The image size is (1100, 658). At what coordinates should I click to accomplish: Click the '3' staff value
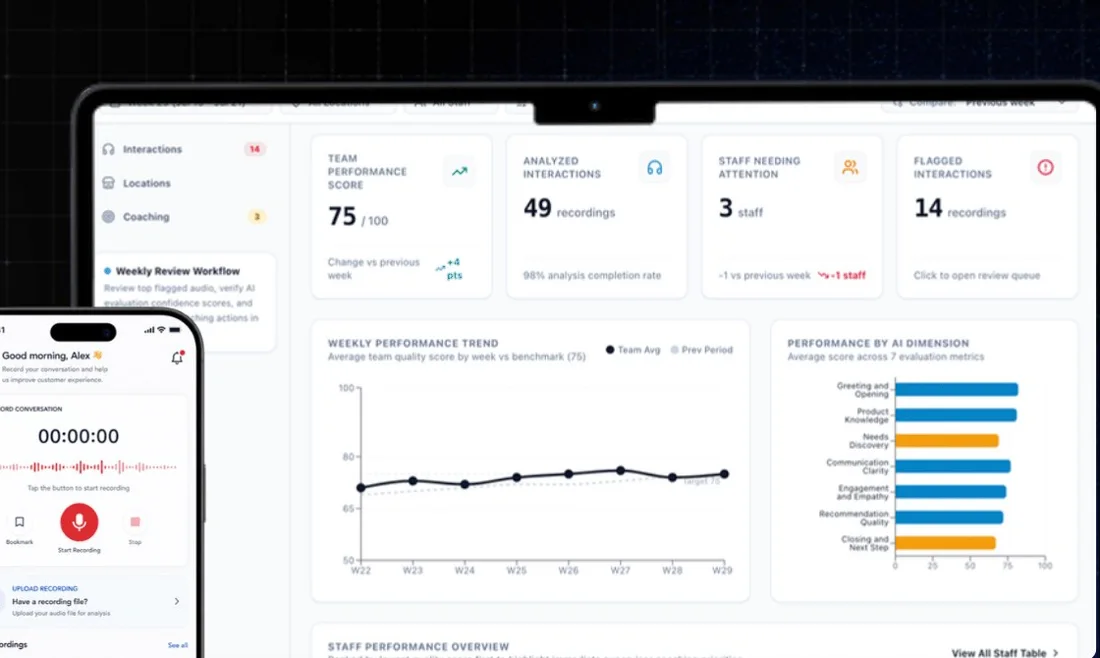[x=725, y=208]
